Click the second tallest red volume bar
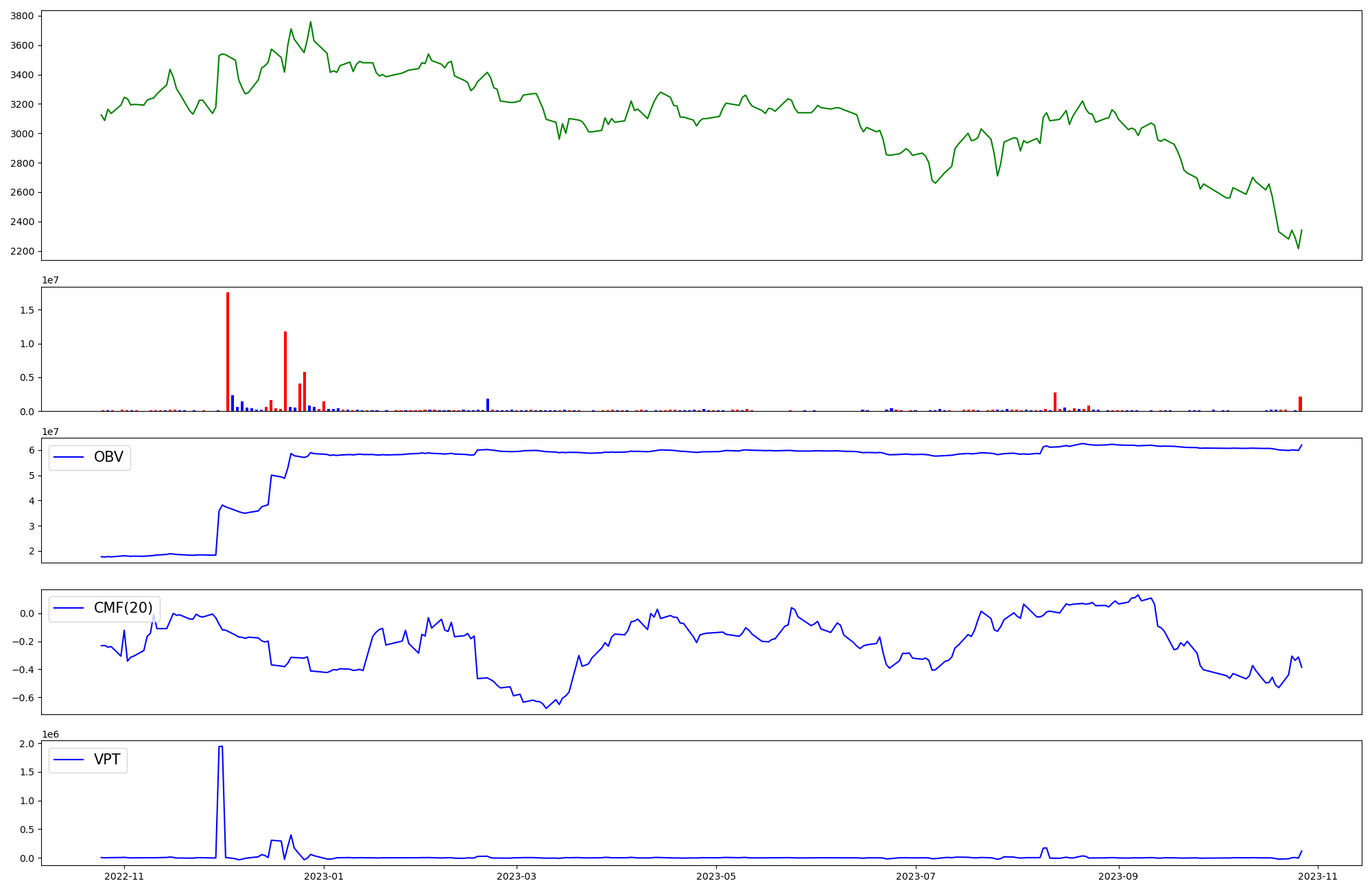1372x892 pixels. pyautogui.click(x=285, y=371)
